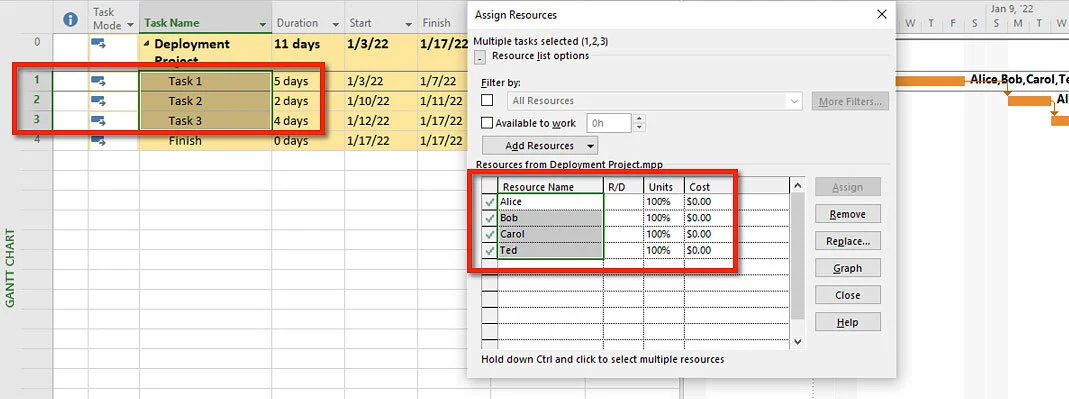
Task: Click Resource Name column header
Action: coord(550,187)
